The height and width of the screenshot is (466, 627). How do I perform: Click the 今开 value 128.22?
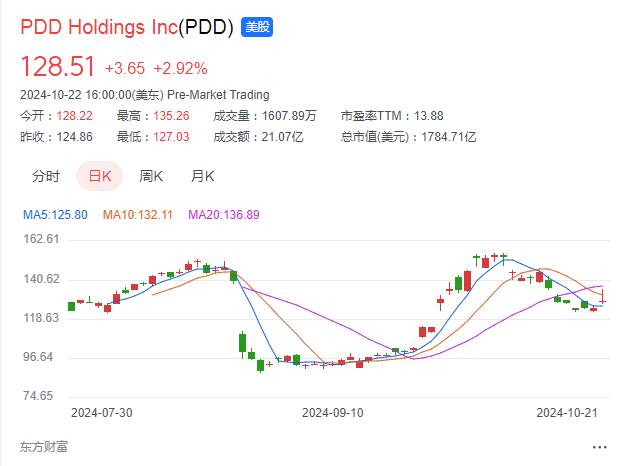click(x=74, y=116)
